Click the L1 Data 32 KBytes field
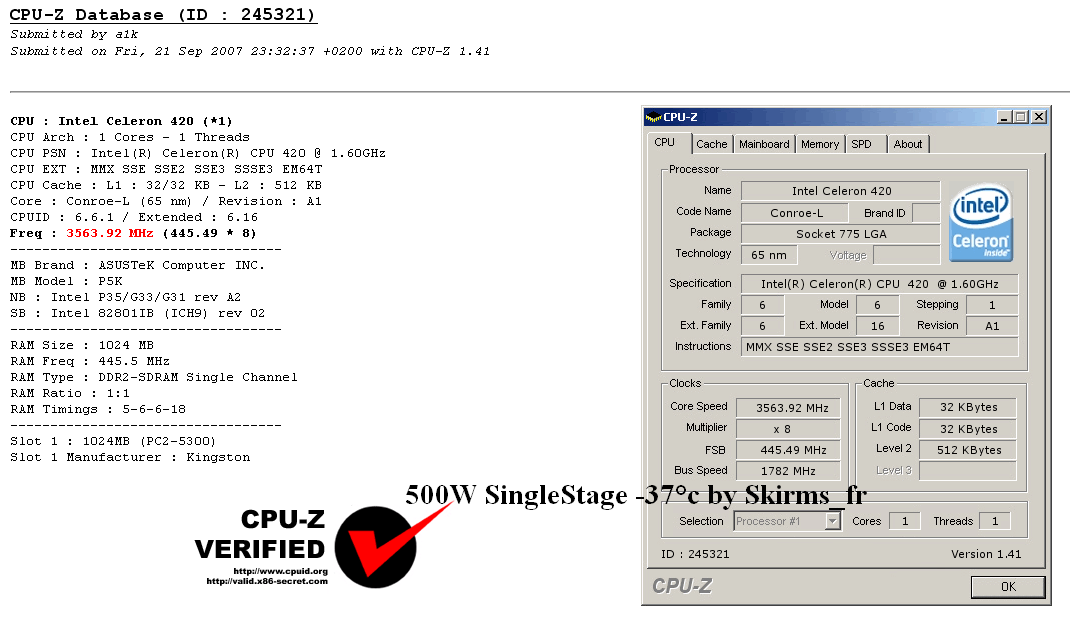The width and height of the screenshot is (1070, 621). [968, 407]
